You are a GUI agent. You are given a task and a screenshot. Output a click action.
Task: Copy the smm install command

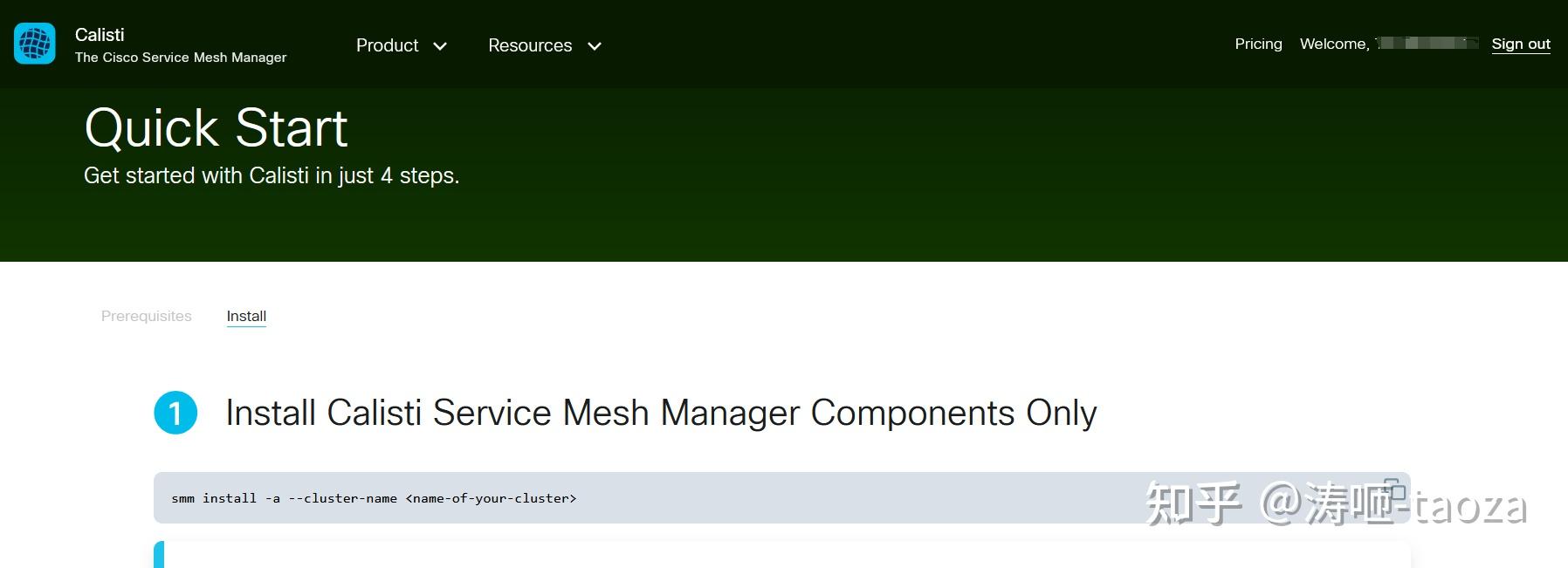pyautogui.click(x=1393, y=489)
